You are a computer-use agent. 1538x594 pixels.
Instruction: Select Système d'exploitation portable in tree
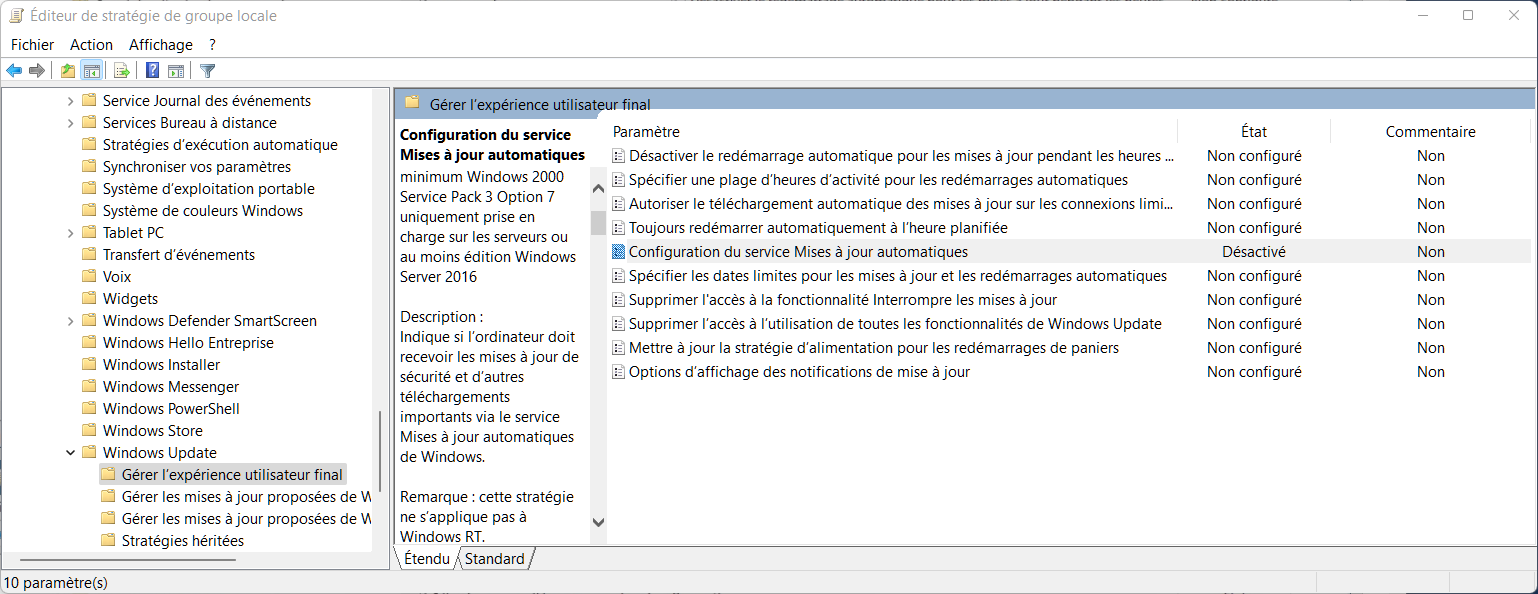(208, 188)
